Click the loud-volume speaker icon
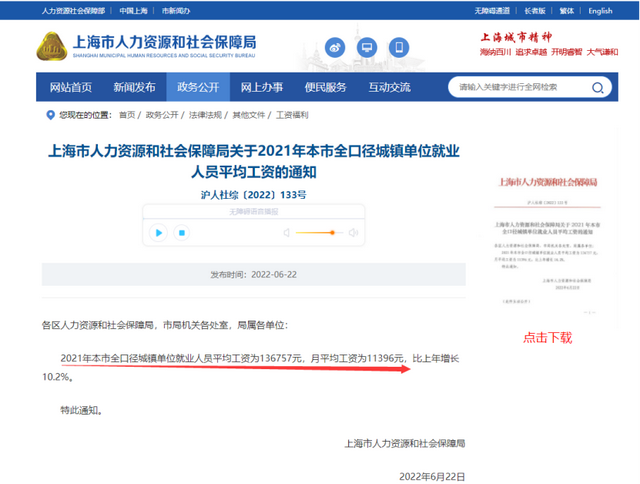The width and height of the screenshot is (640, 484). (x=353, y=233)
